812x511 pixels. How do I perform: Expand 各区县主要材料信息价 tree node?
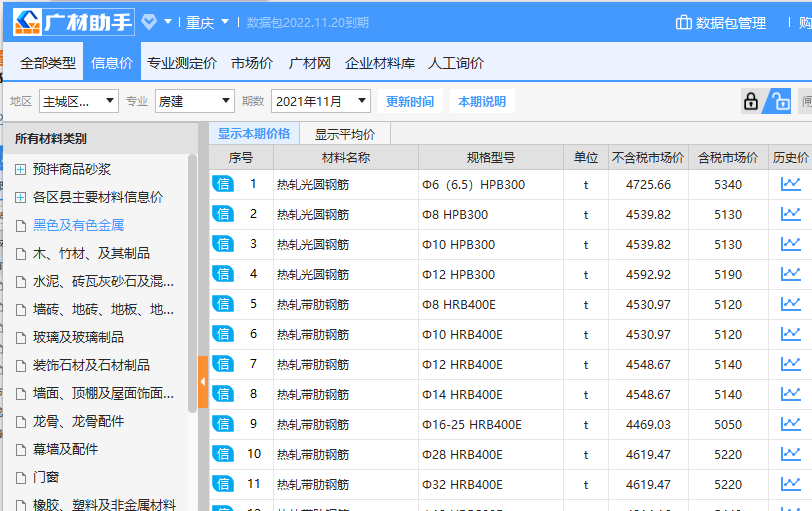(20, 197)
